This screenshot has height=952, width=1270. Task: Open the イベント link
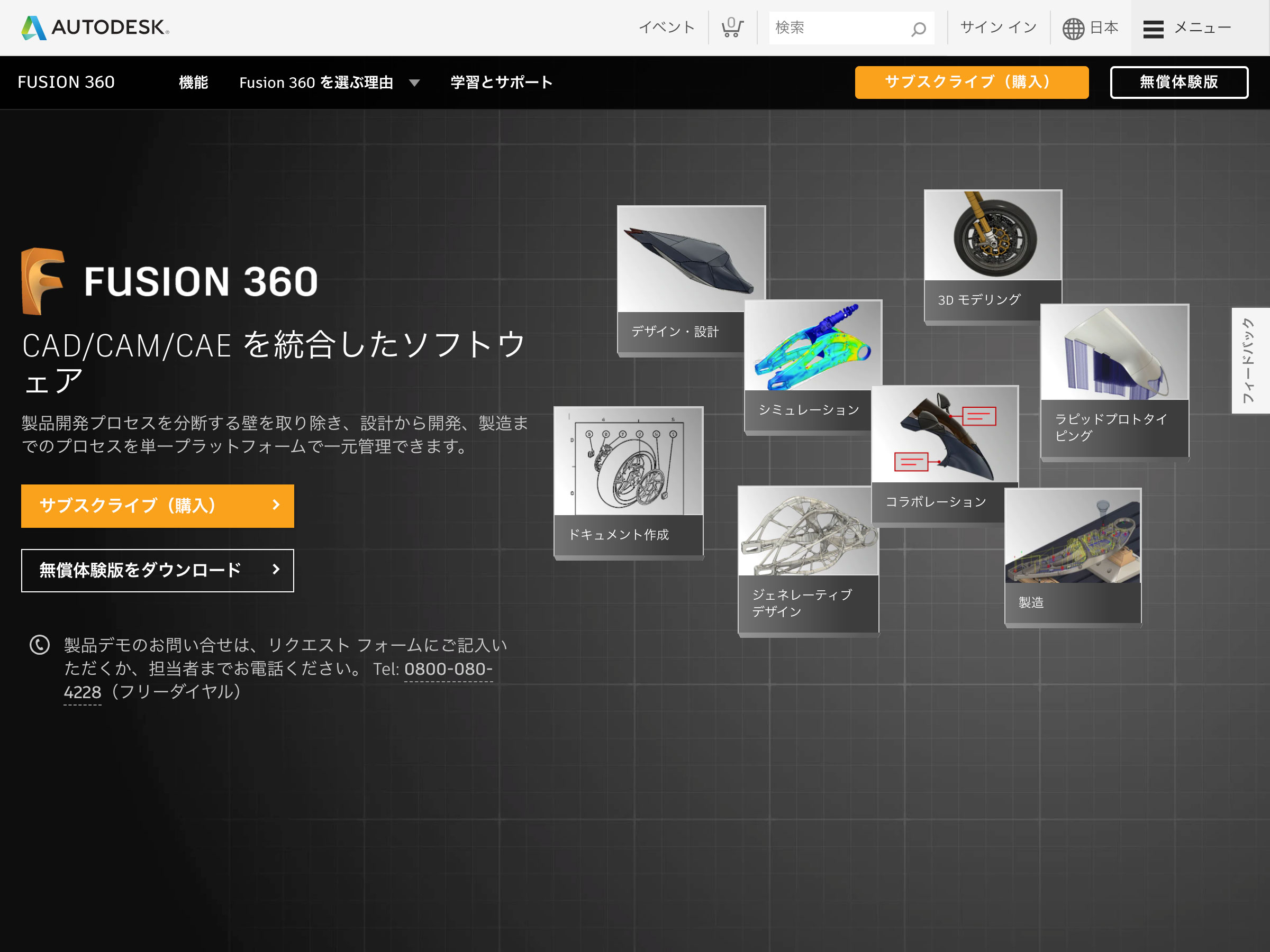coord(667,28)
